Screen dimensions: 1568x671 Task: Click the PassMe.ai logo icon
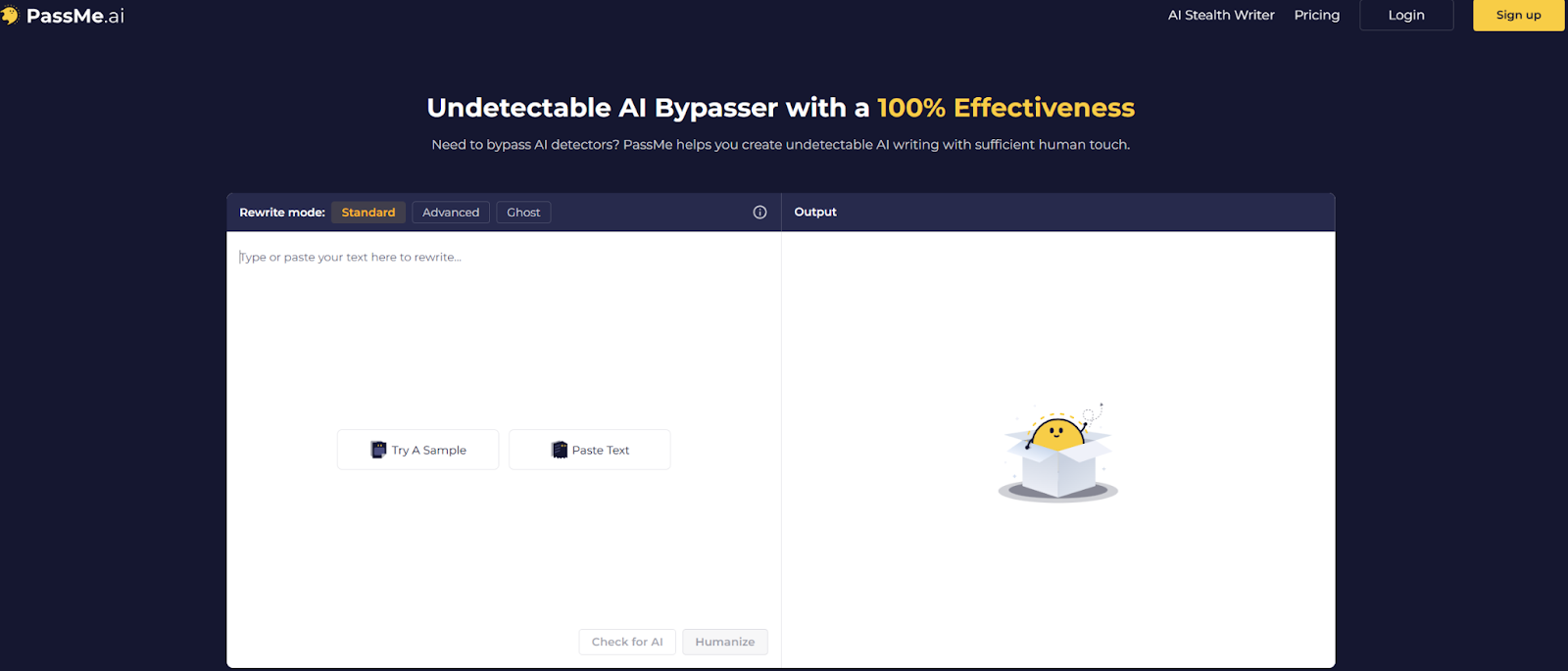10,16
